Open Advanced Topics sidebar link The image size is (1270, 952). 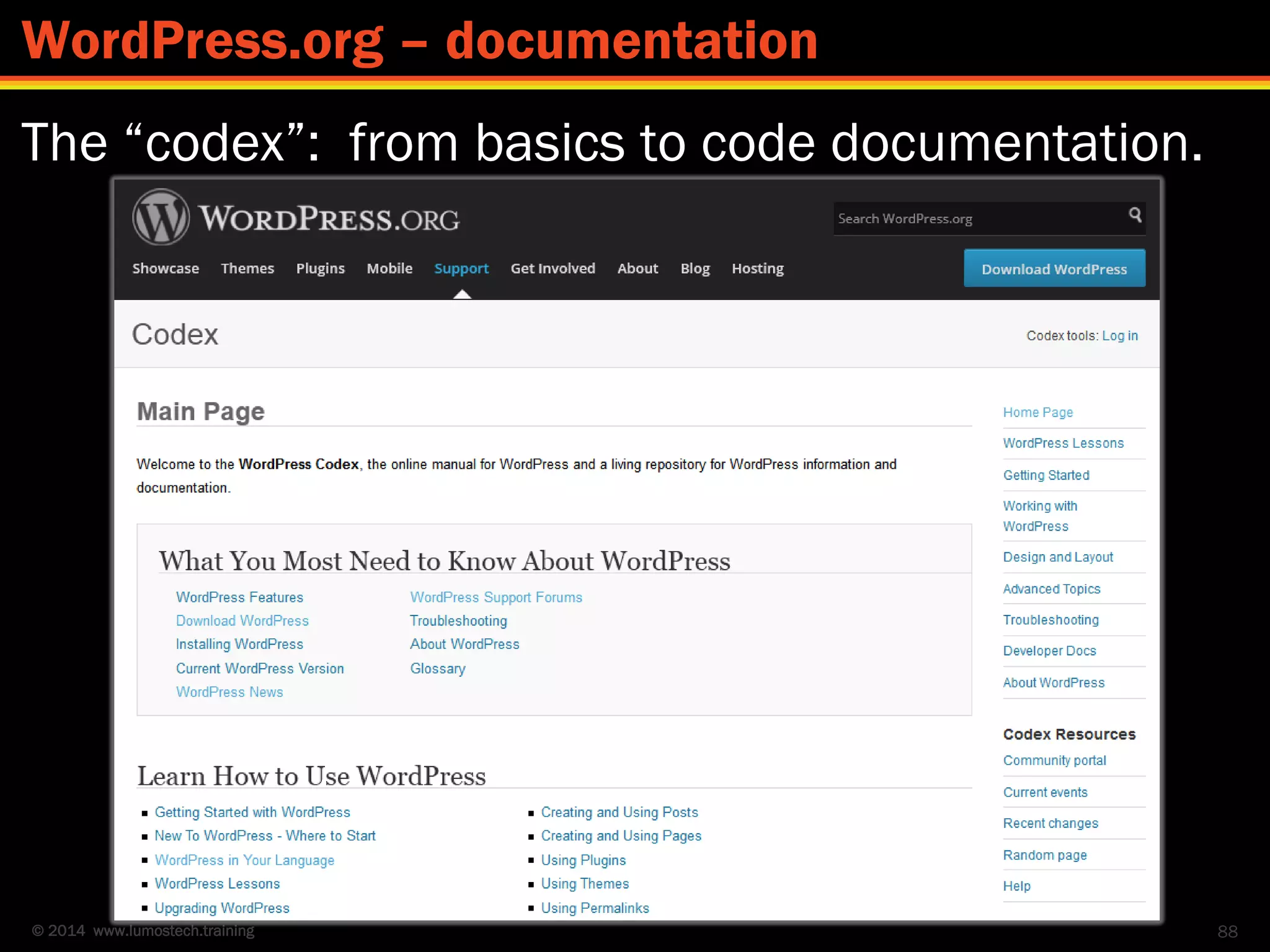point(1052,589)
